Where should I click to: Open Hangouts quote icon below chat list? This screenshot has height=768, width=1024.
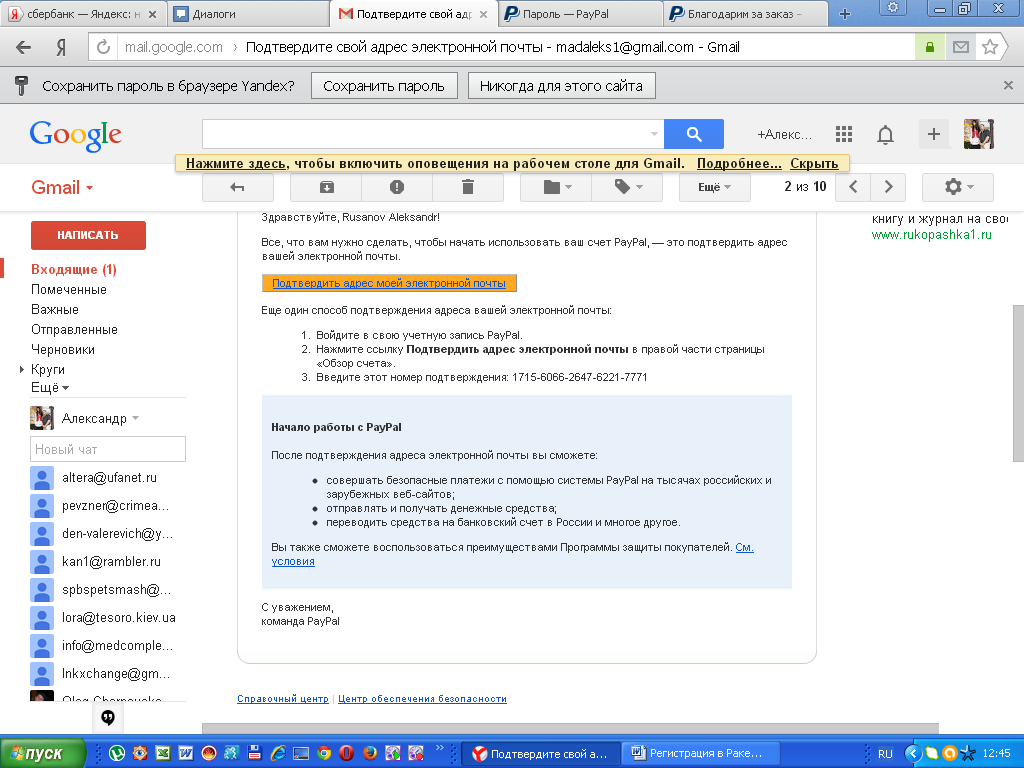[108, 718]
